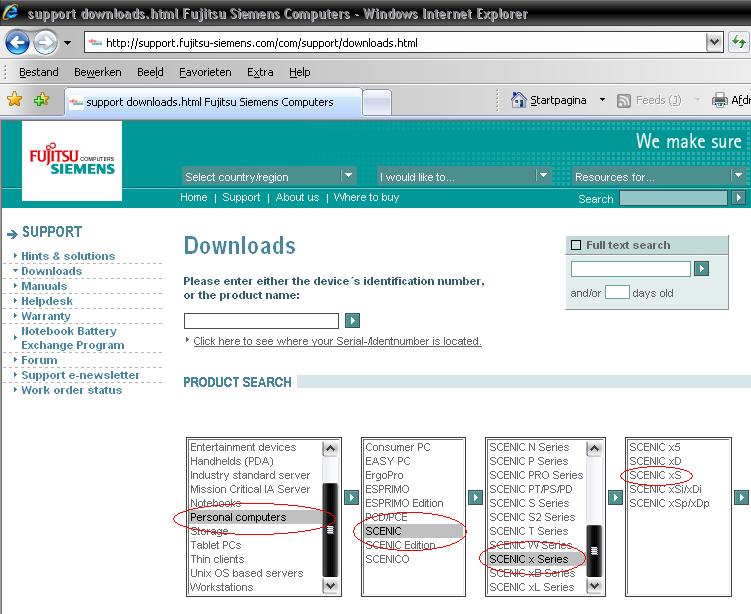Open Manuals in the sidebar

44,286
